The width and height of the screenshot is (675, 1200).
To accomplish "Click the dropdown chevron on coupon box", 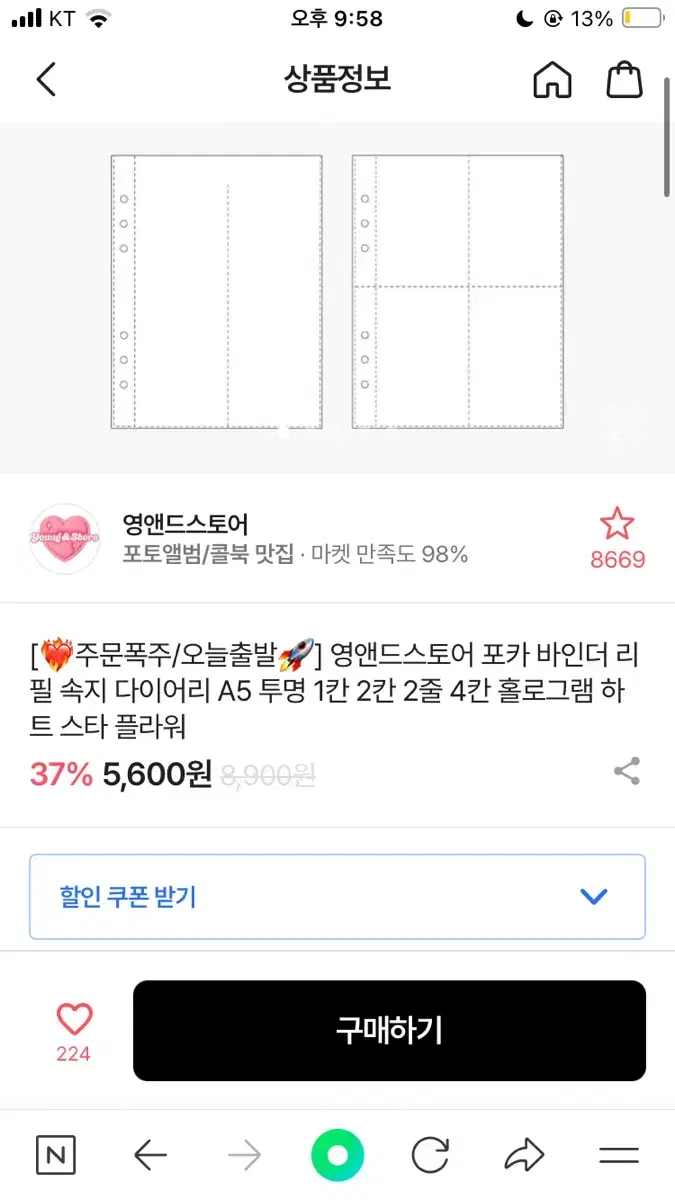I will [594, 896].
